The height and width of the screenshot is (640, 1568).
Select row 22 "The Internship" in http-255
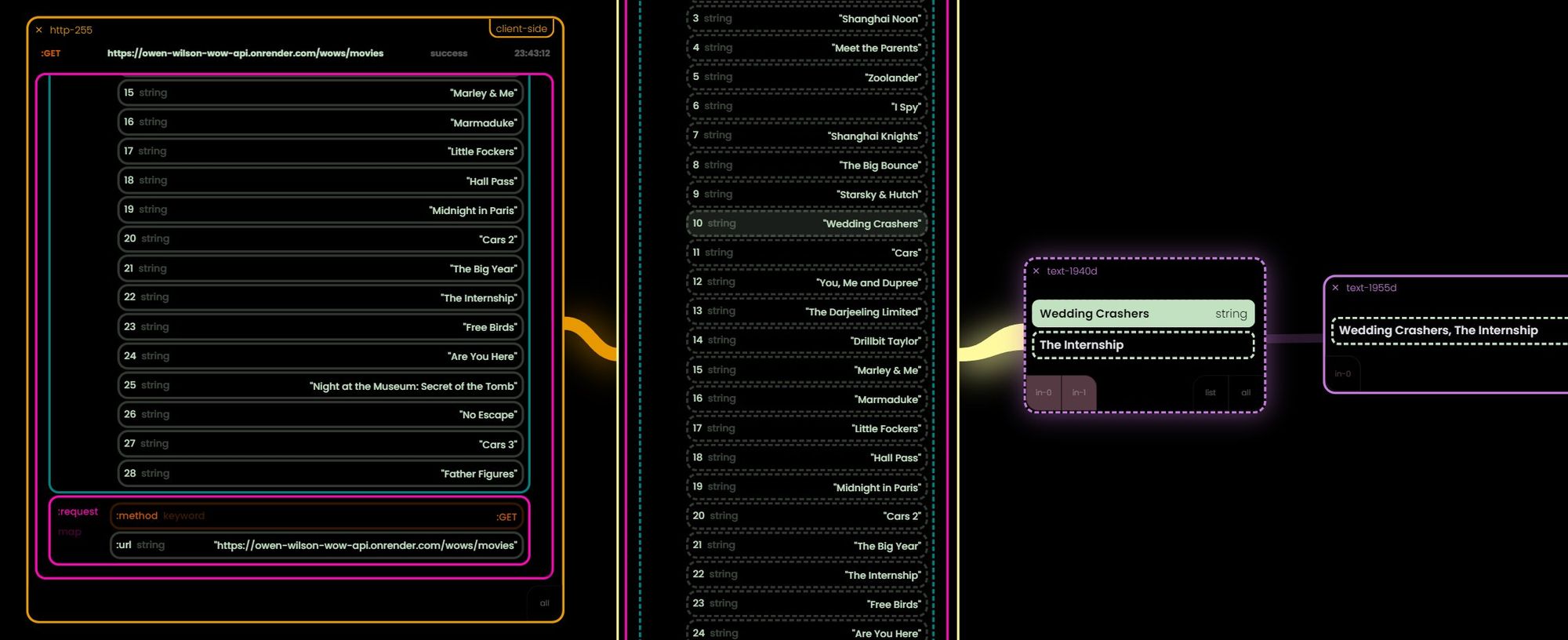coord(320,297)
